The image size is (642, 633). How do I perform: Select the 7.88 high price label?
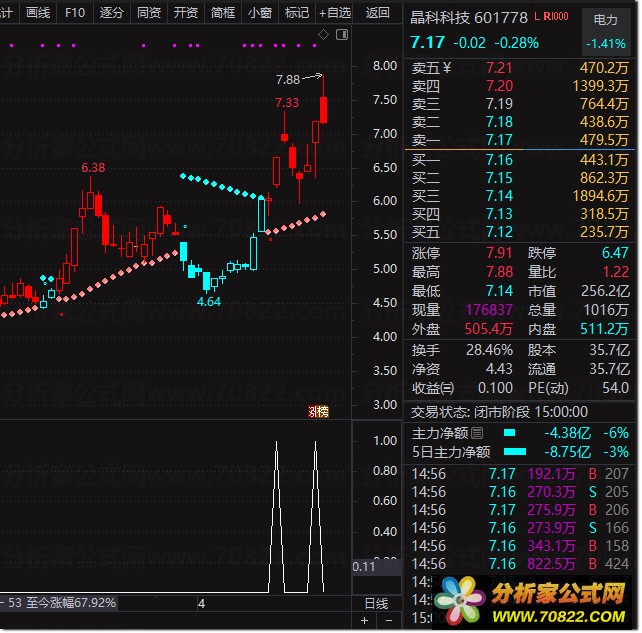[x=288, y=79]
